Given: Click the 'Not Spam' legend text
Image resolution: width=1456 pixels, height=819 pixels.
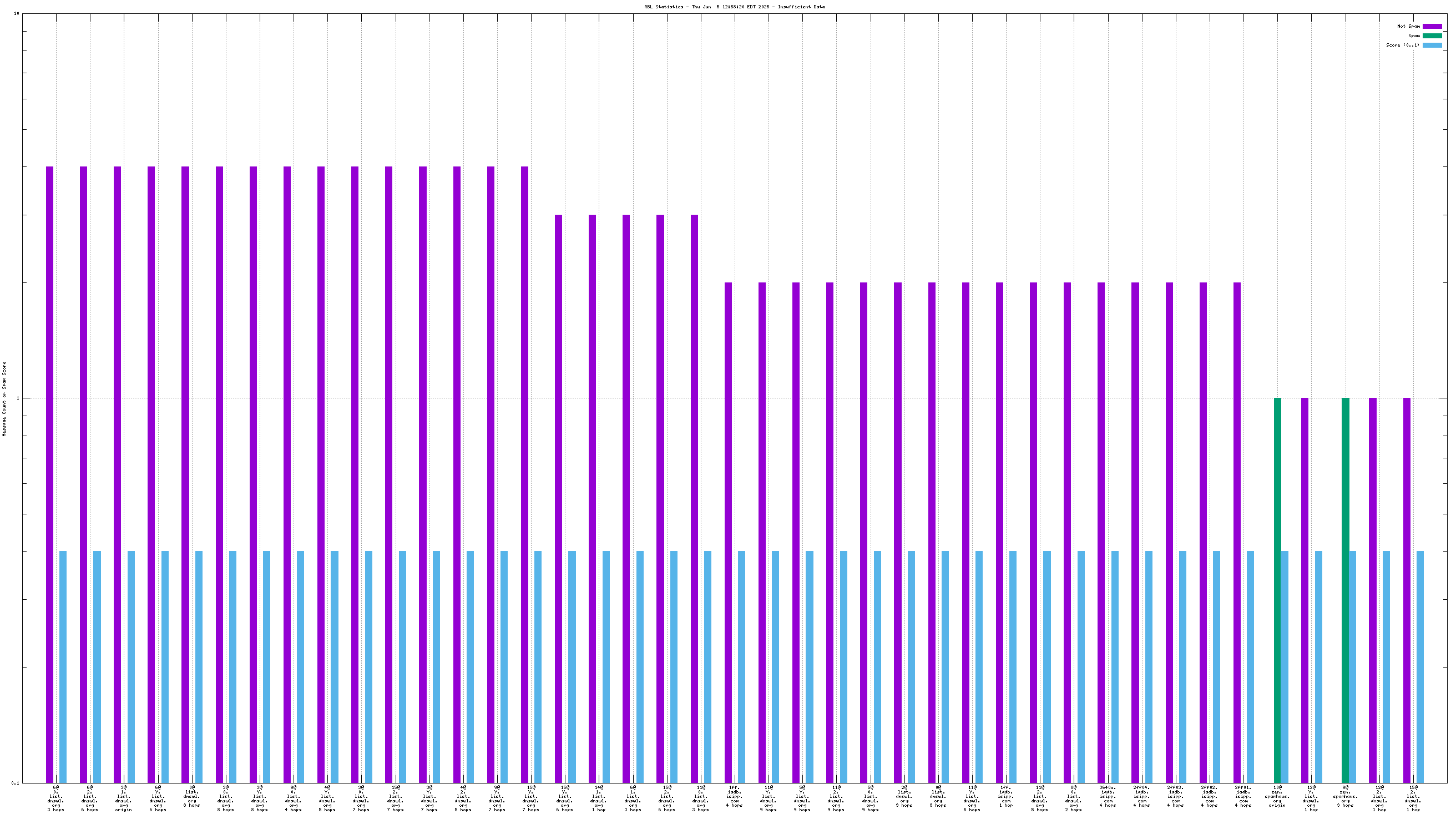Looking at the screenshot, I should pyautogui.click(x=1408, y=27).
